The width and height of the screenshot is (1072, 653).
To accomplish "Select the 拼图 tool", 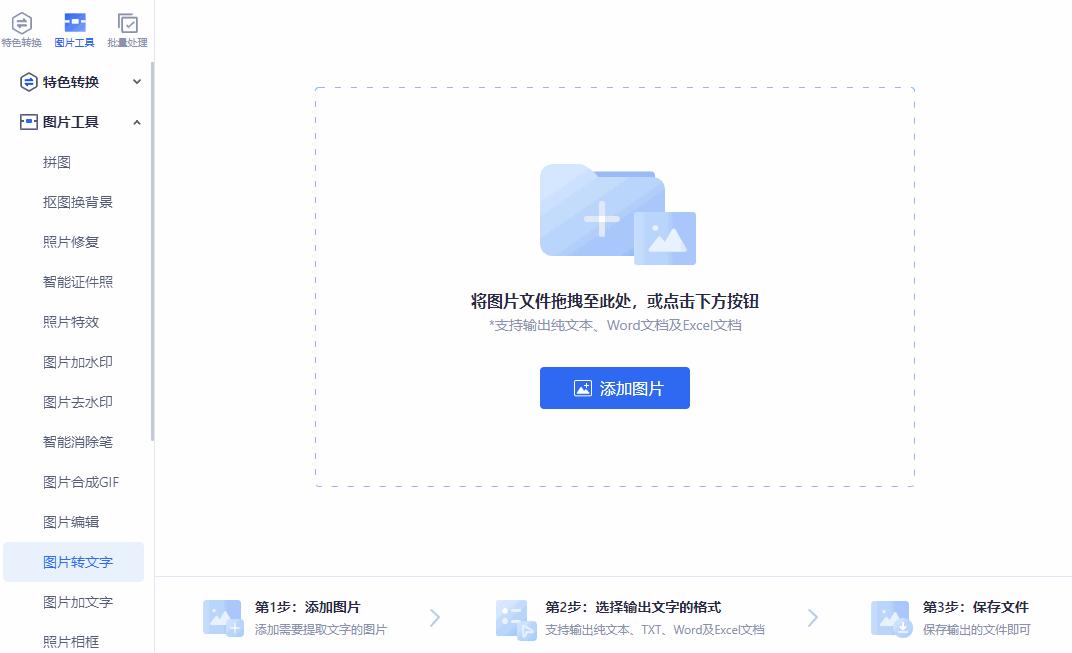I will click(x=58, y=161).
